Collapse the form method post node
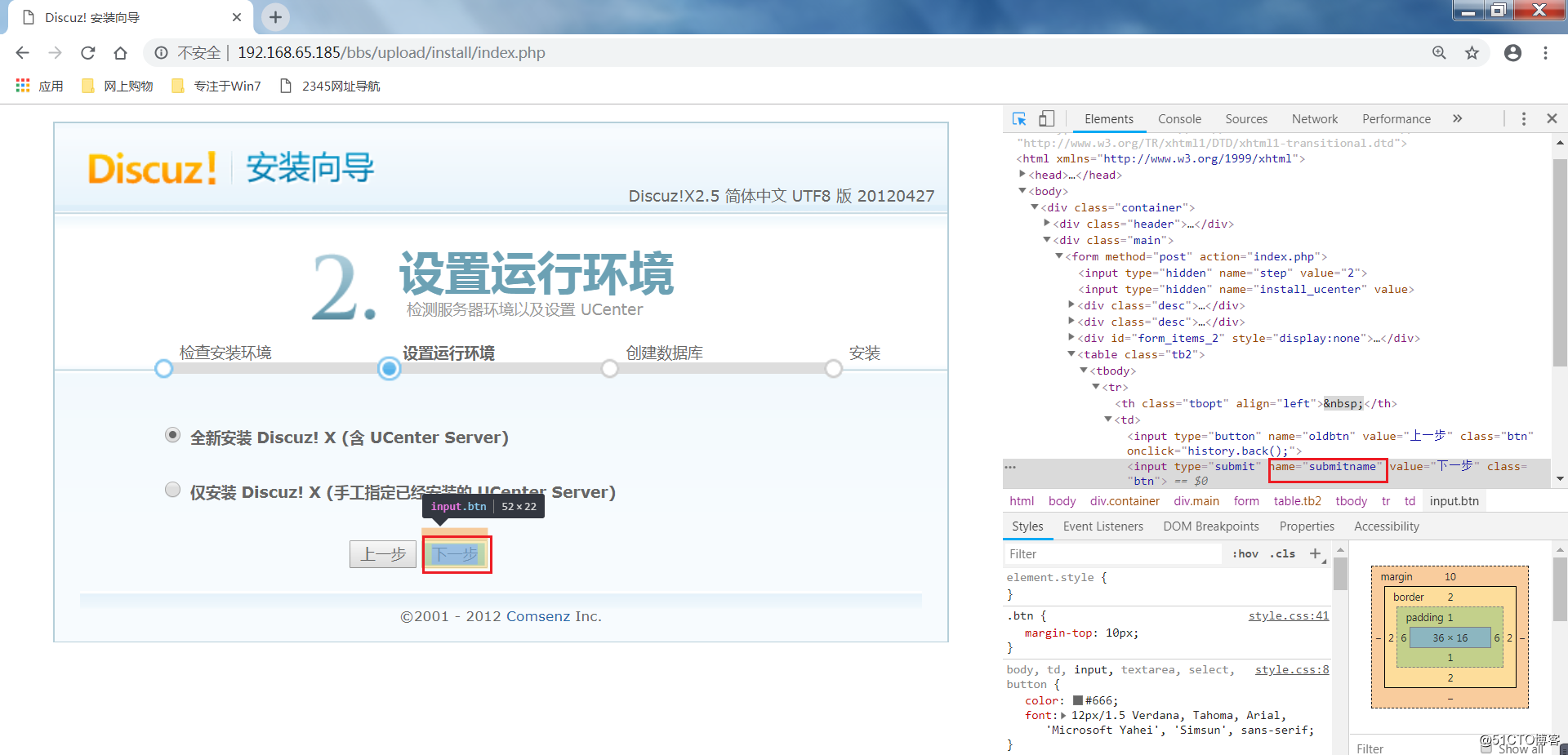Screen dimensions: 1568x755 [1059, 256]
